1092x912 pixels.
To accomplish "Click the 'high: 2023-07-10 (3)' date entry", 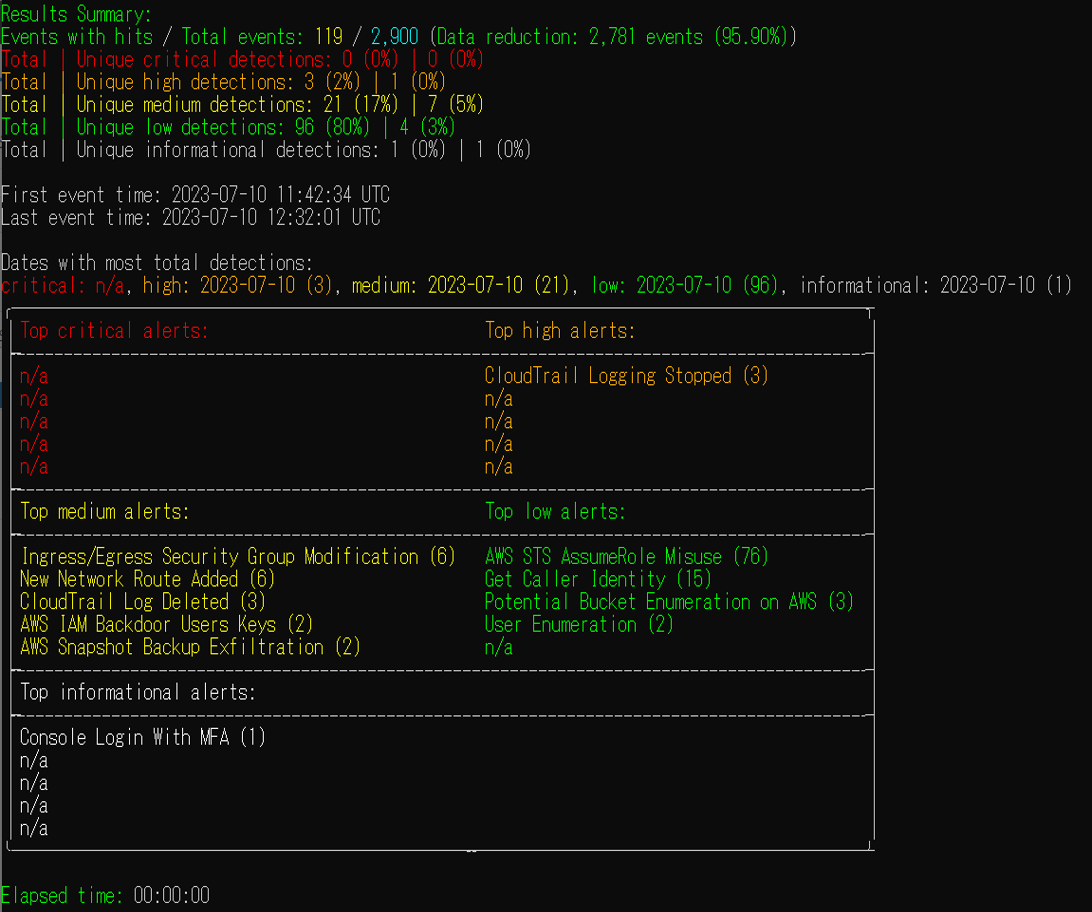I will coord(237,285).
